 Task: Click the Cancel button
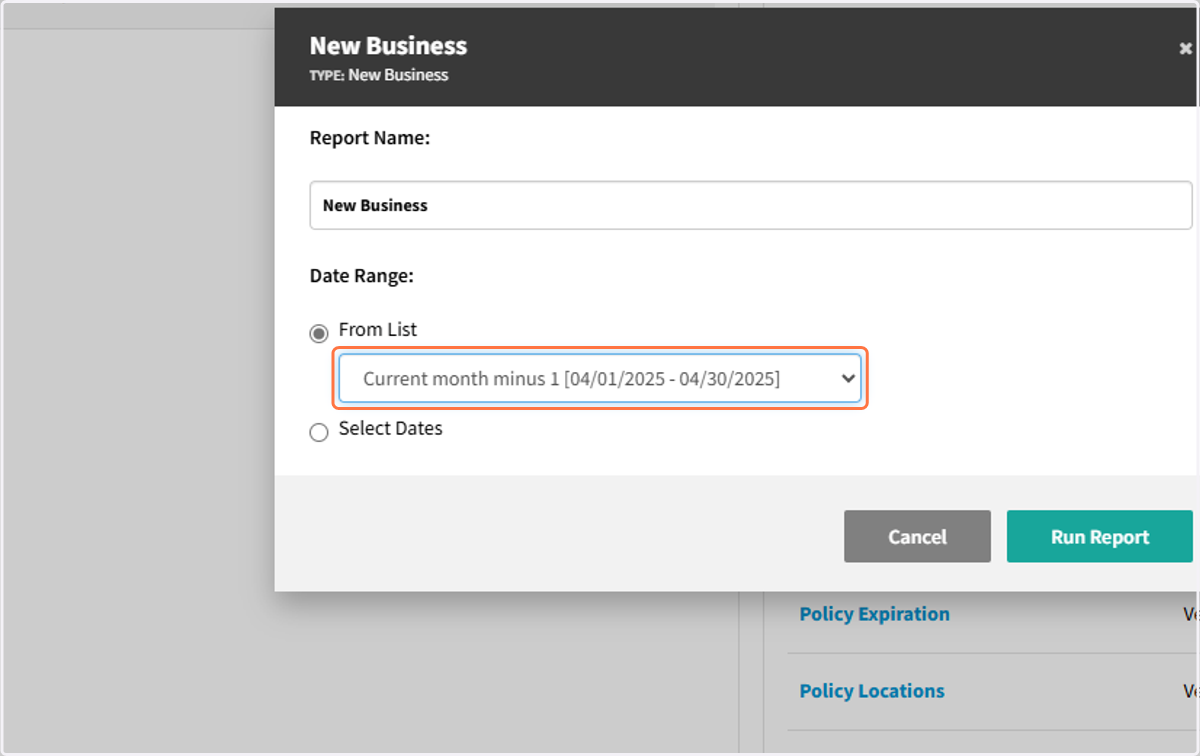(x=917, y=537)
